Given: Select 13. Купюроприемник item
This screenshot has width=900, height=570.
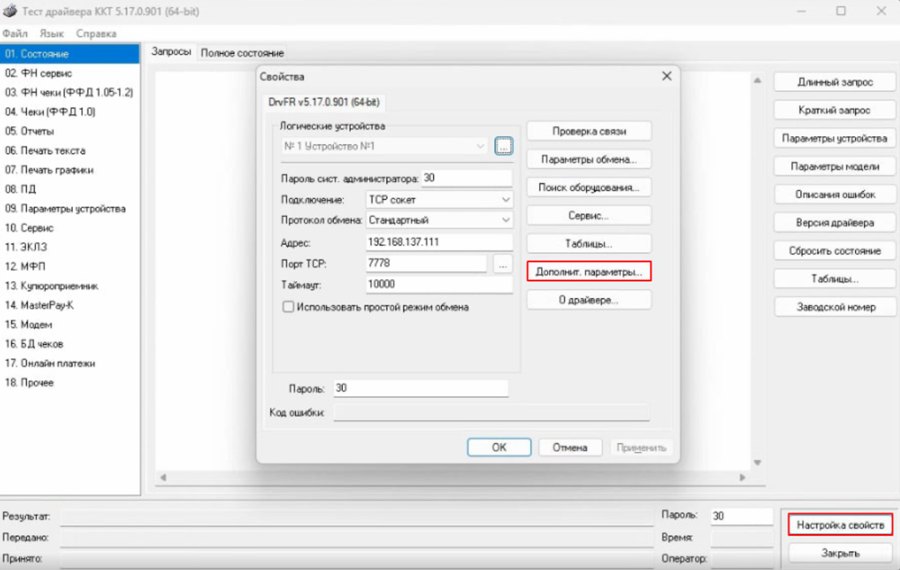Looking at the screenshot, I should 69,286.
